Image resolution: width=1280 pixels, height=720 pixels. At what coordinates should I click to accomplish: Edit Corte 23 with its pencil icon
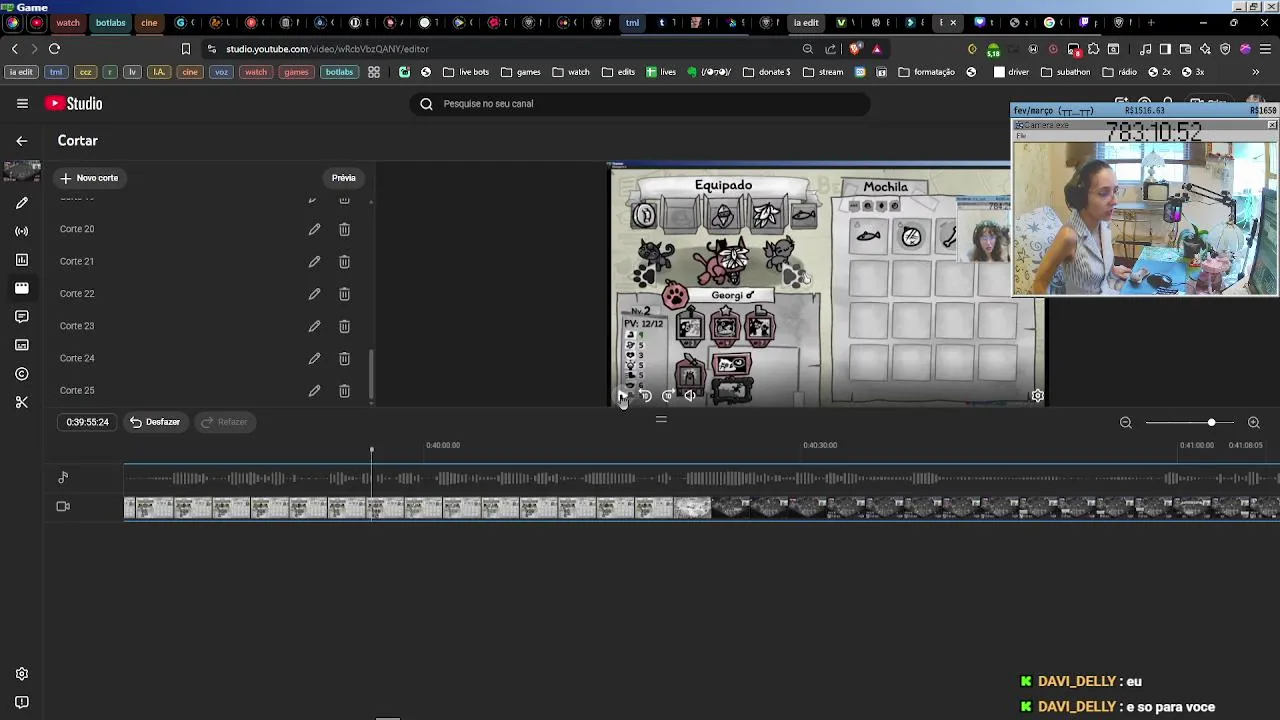coord(314,326)
